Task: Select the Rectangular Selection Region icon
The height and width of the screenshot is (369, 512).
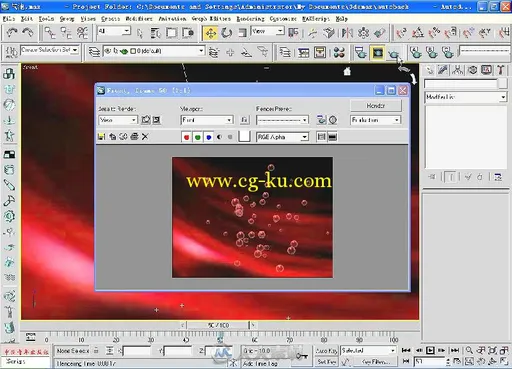Action: coord(172,33)
